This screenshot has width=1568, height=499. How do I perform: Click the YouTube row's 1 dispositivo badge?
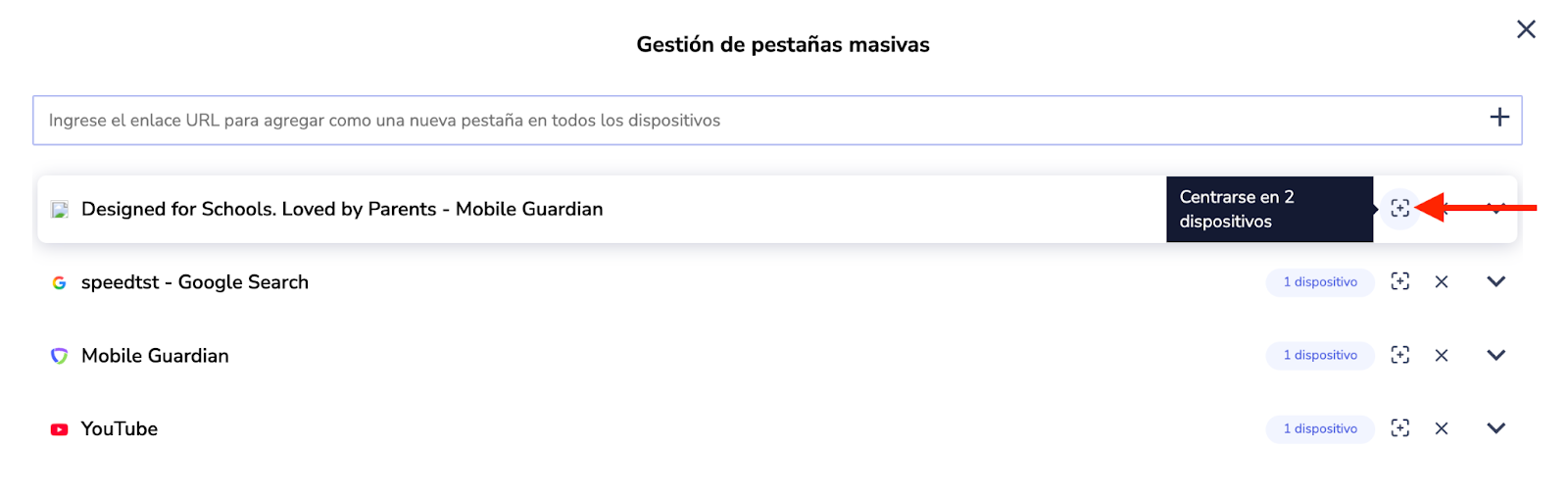tap(1319, 428)
